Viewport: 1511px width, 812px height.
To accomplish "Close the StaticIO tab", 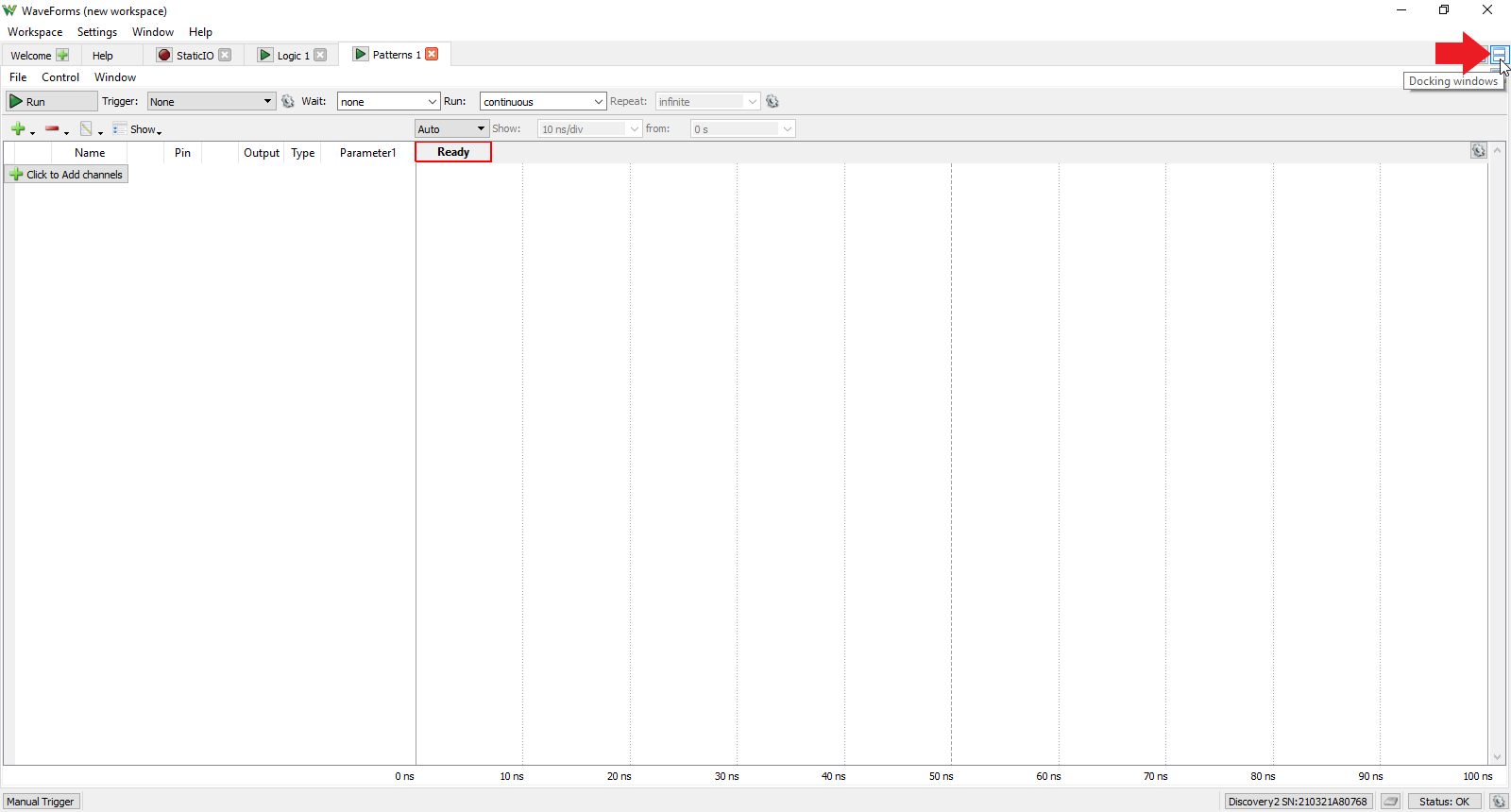I will [225, 55].
